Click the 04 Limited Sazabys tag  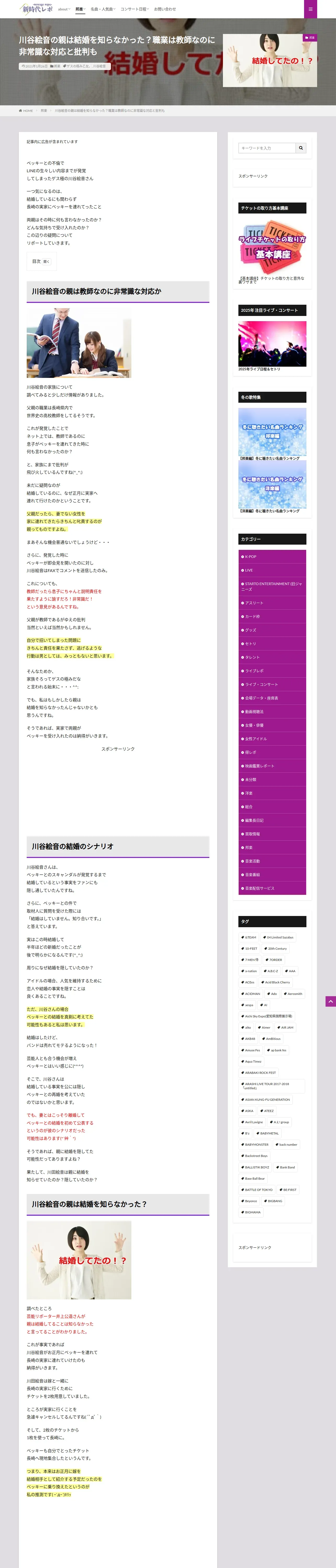pos(279,937)
